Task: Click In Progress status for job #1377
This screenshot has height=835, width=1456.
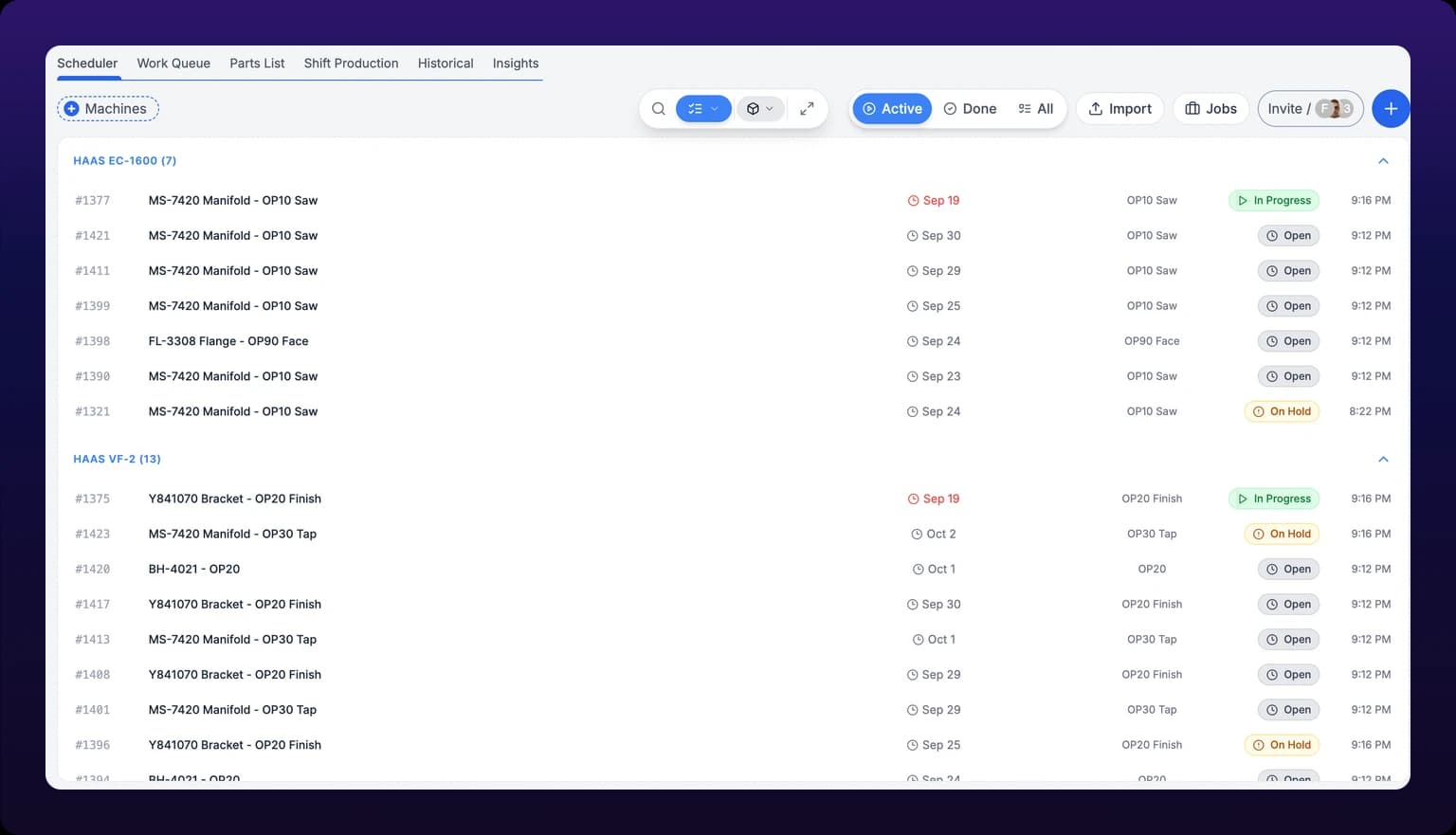Action: [x=1274, y=201]
